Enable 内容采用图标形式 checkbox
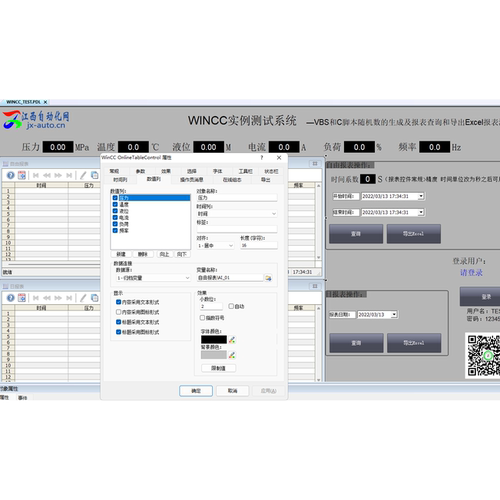The height and width of the screenshot is (500, 500). click(118, 312)
